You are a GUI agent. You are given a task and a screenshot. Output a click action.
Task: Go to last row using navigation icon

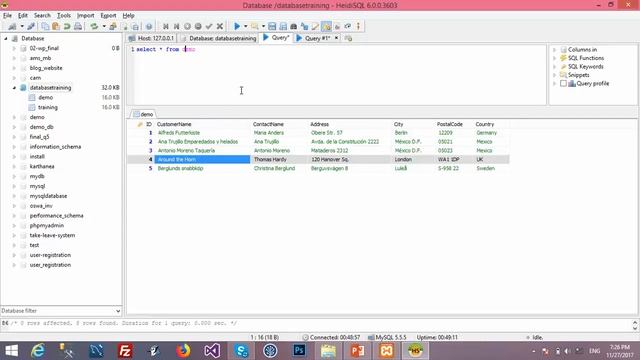176,26
